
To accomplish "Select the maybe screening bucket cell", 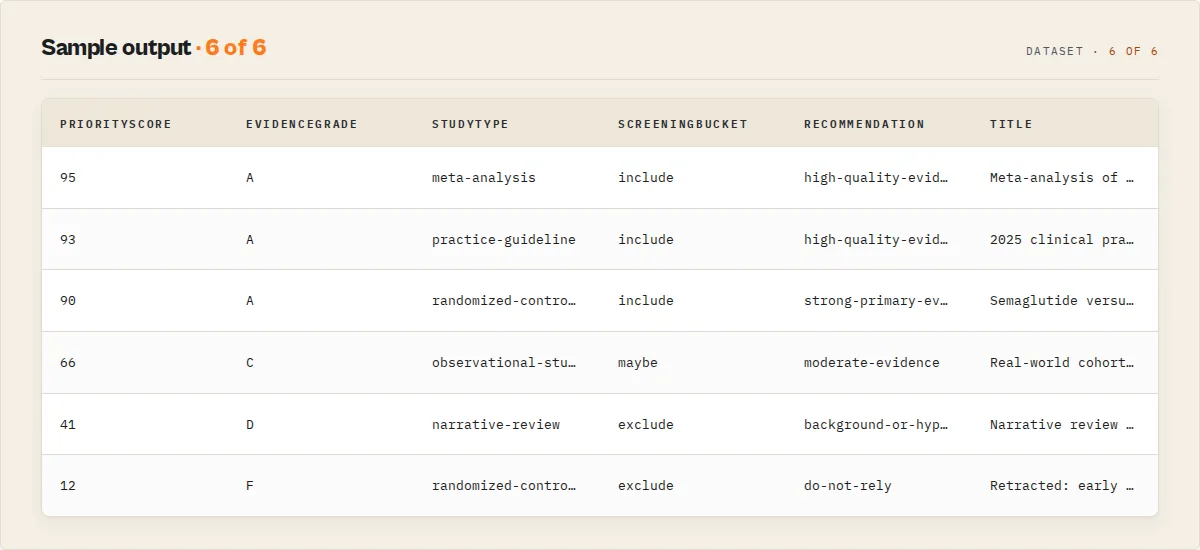I will click(638, 363).
